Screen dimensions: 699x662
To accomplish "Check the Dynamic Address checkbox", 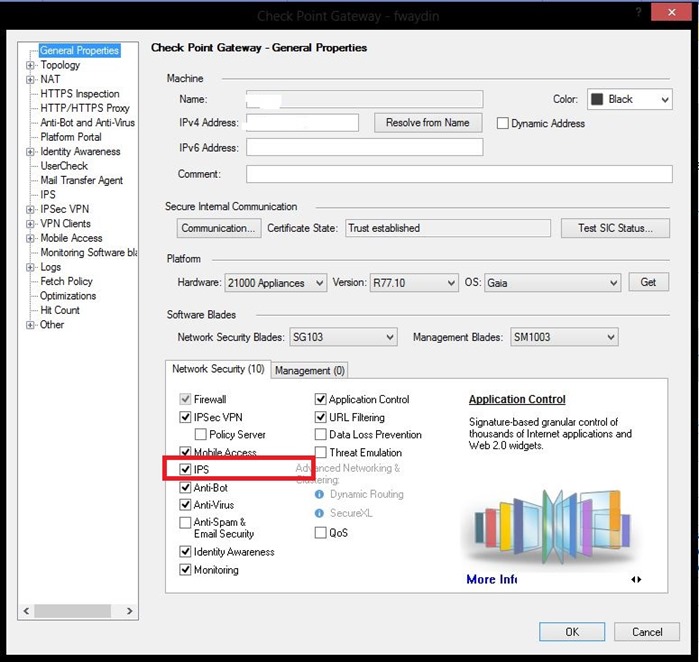I will (x=502, y=123).
